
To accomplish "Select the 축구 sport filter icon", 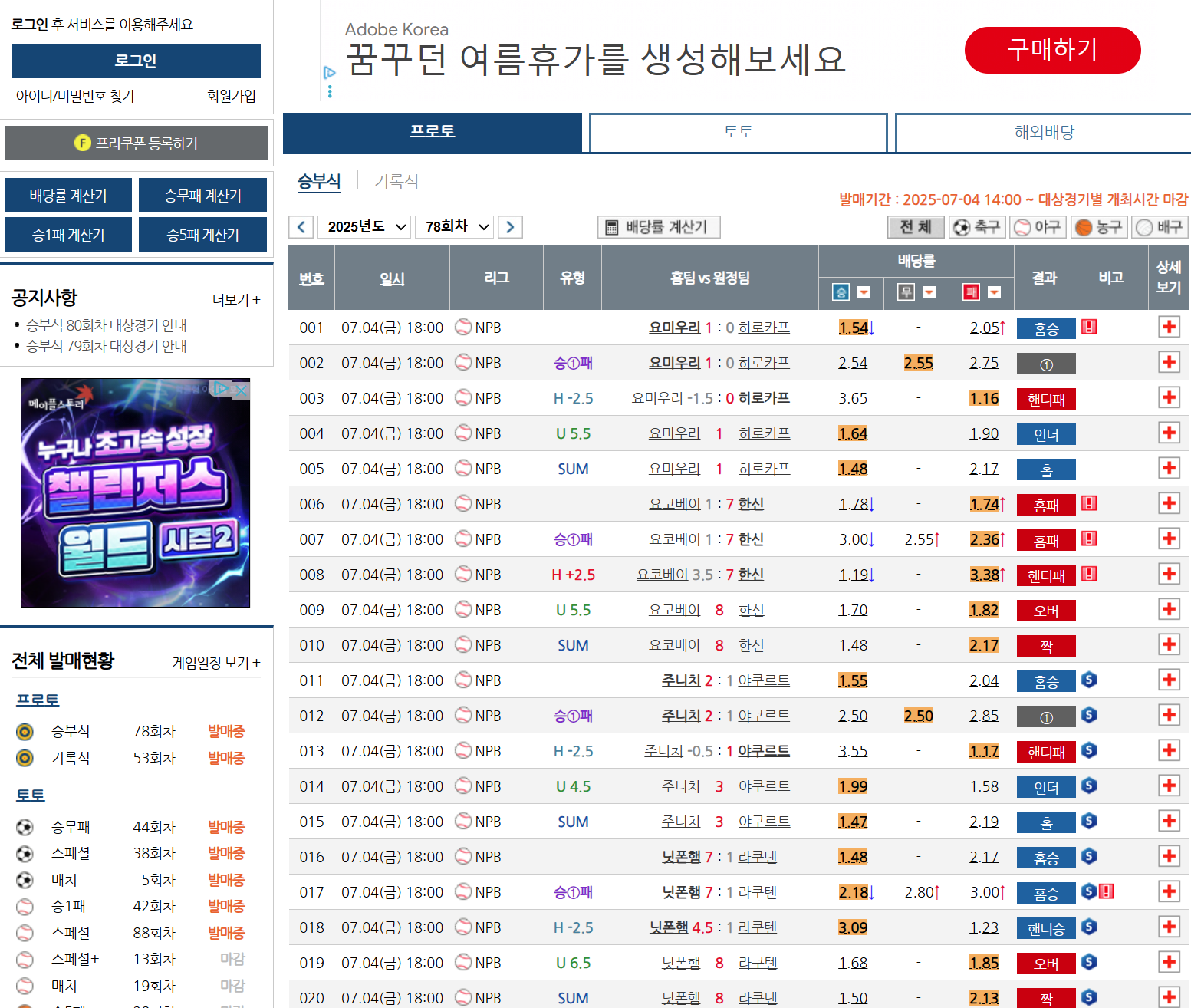I will pyautogui.click(x=977, y=227).
